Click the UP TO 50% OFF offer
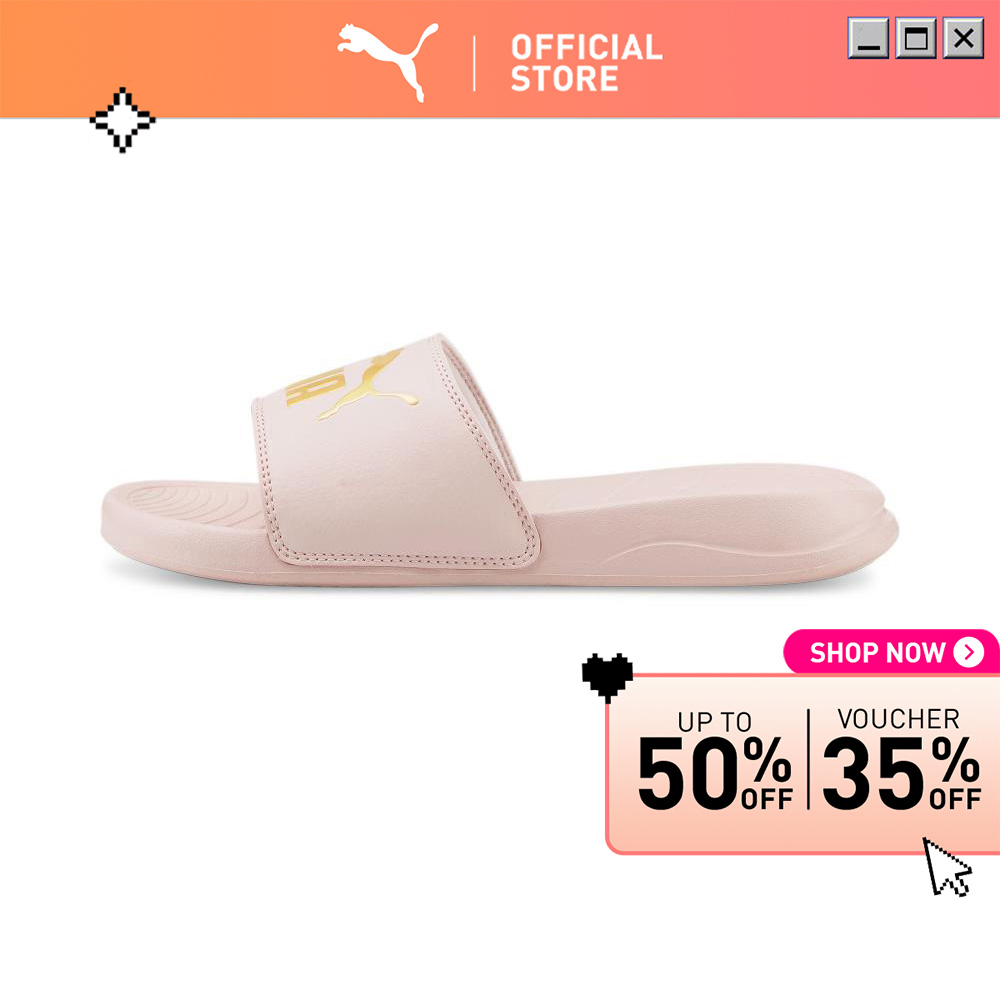Image resolution: width=1000 pixels, height=1000 pixels. pyautogui.click(x=715, y=761)
